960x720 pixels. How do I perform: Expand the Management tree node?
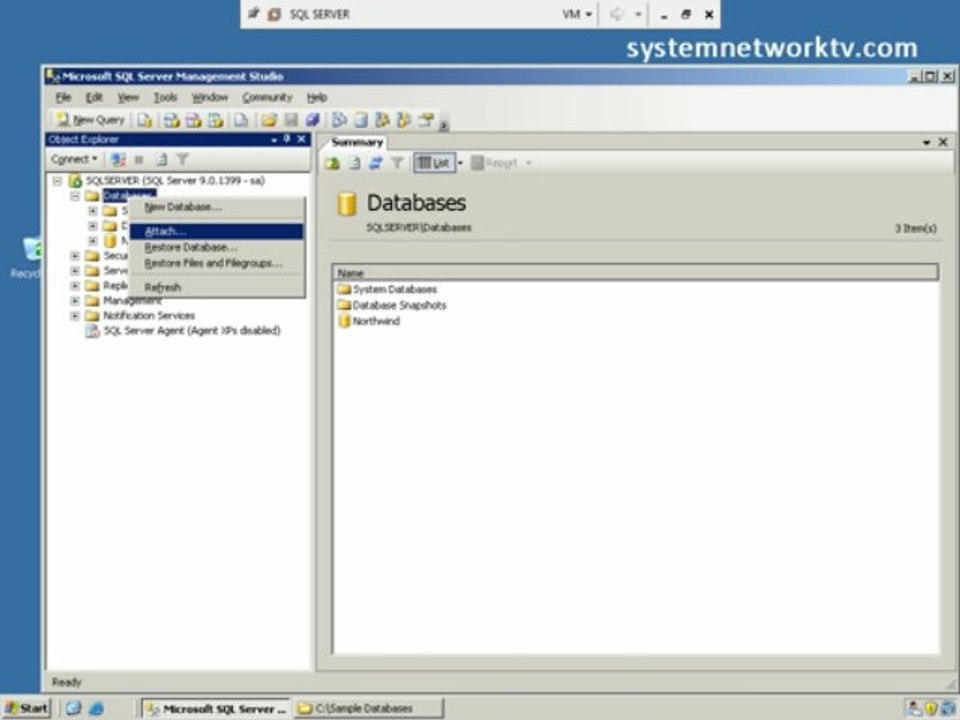[75, 301]
